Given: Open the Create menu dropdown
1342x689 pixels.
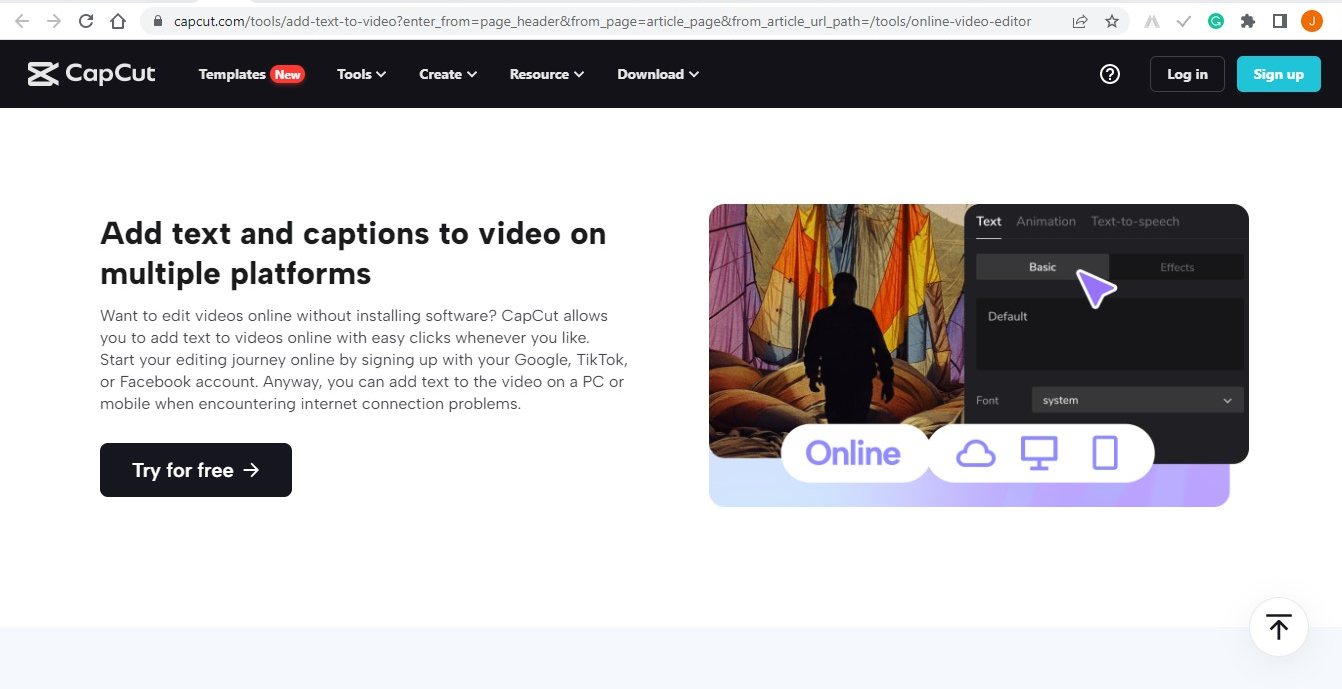Looking at the screenshot, I should coord(446,73).
